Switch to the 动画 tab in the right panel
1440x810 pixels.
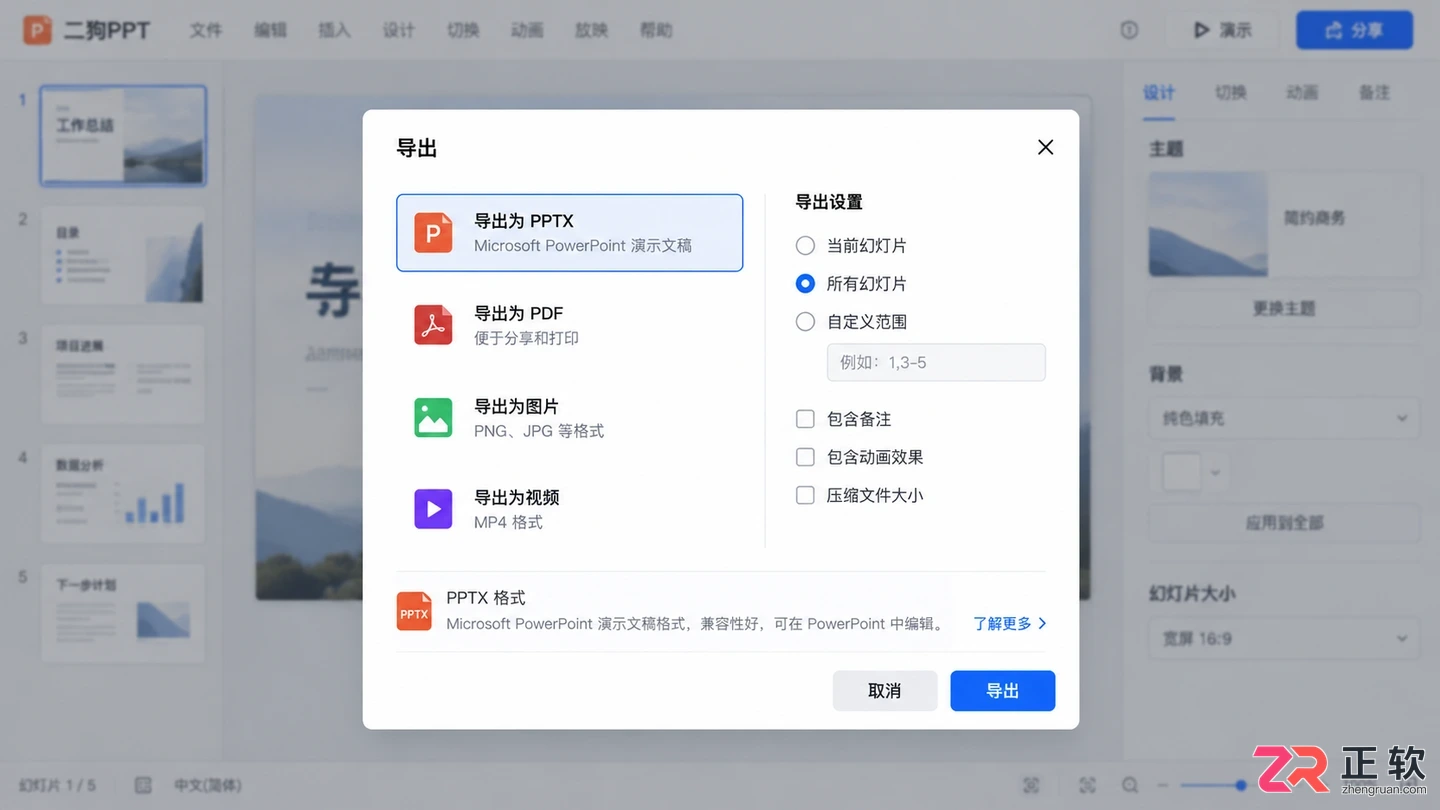pyautogui.click(x=1302, y=92)
